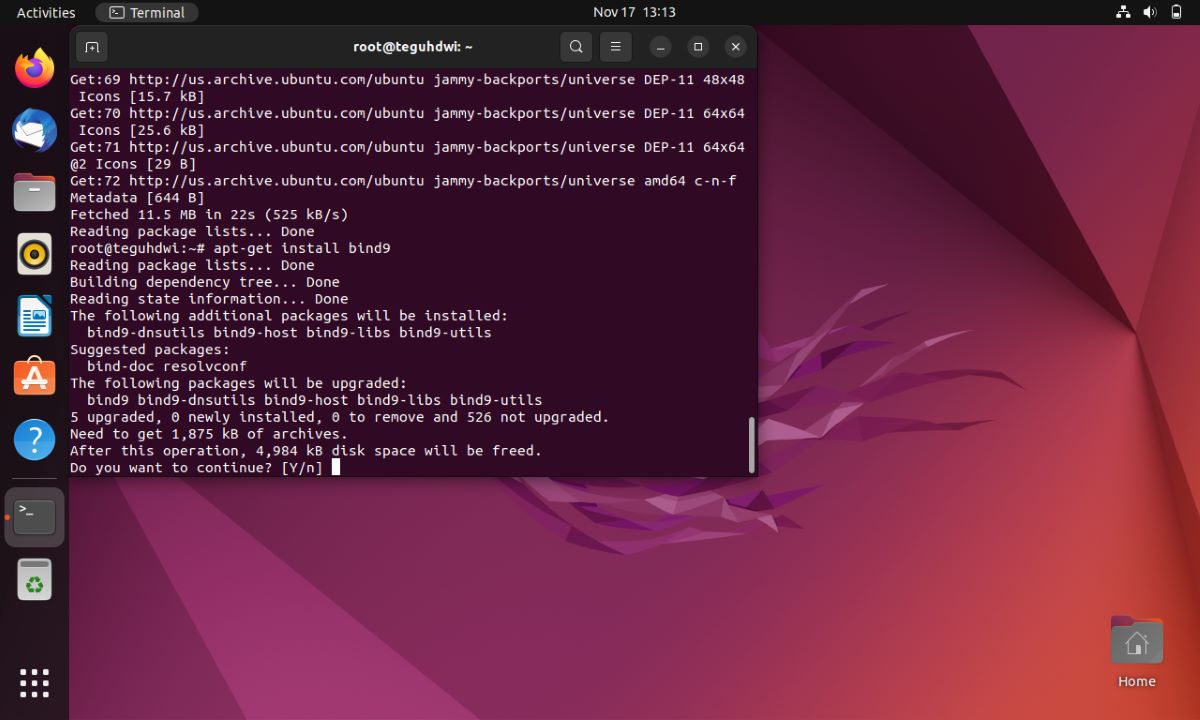Click the terminal search magnifier icon
Viewport: 1200px width, 720px height.
576,46
